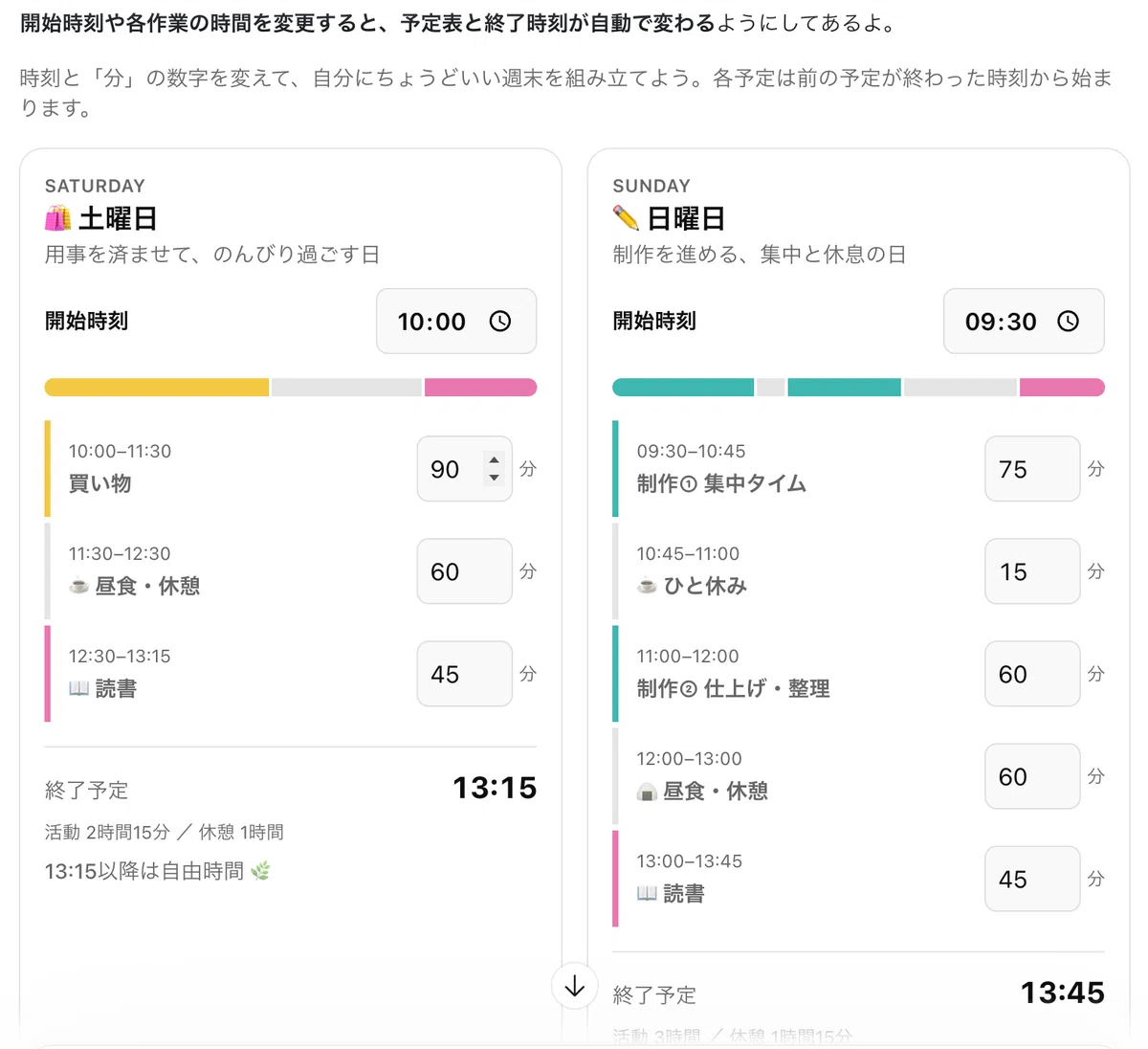Select time range text 13:00–13:45
The image size is (1148, 1049).
pyautogui.click(x=689, y=860)
